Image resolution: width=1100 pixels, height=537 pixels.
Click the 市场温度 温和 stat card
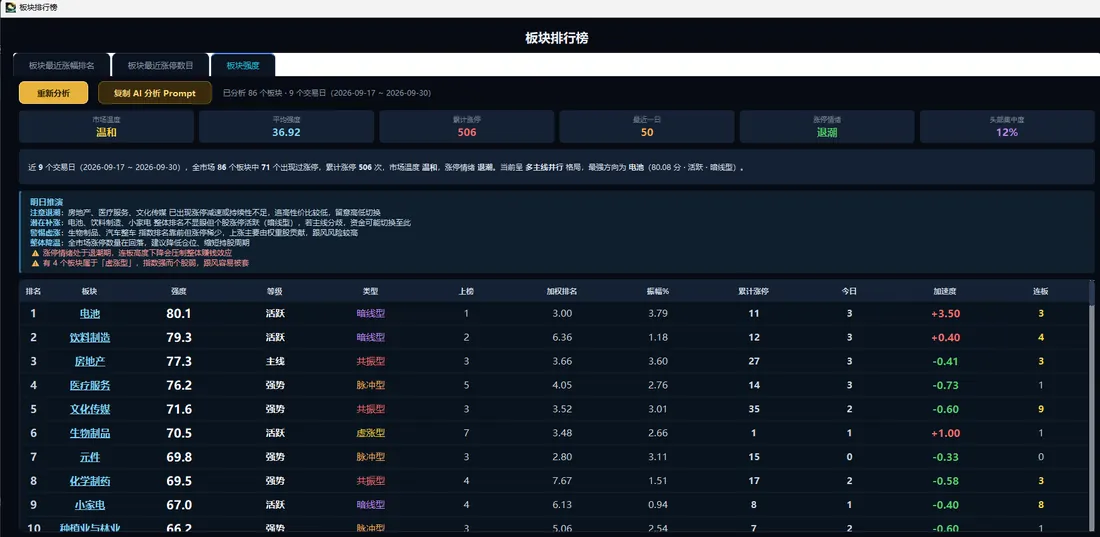click(106, 126)
